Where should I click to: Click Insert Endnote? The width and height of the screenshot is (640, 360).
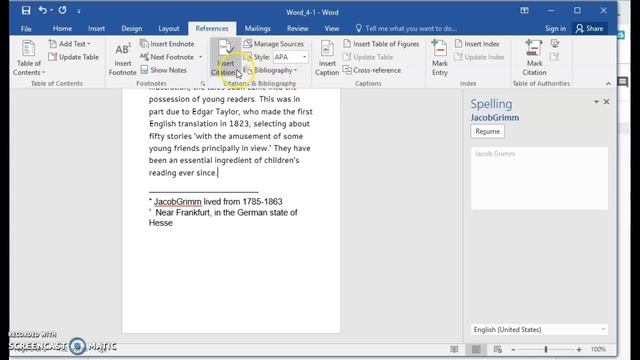pyautogui.click(x=167, y=44)
